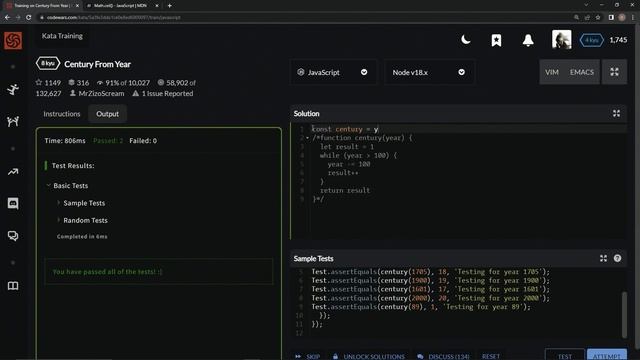Click the 'Completed in 6ms' text

pos(82,236)
